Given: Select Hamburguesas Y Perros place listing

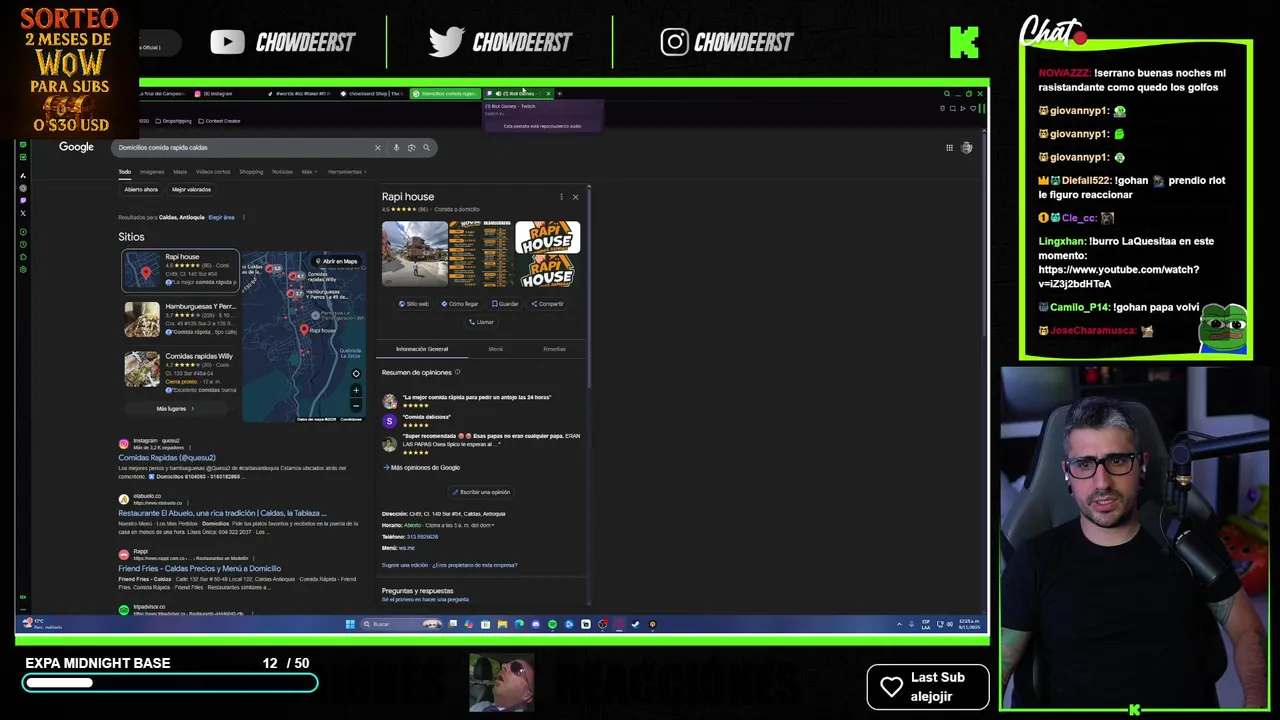Looking at the screenshot, I should pyautogui.click(x=180, y=319).
